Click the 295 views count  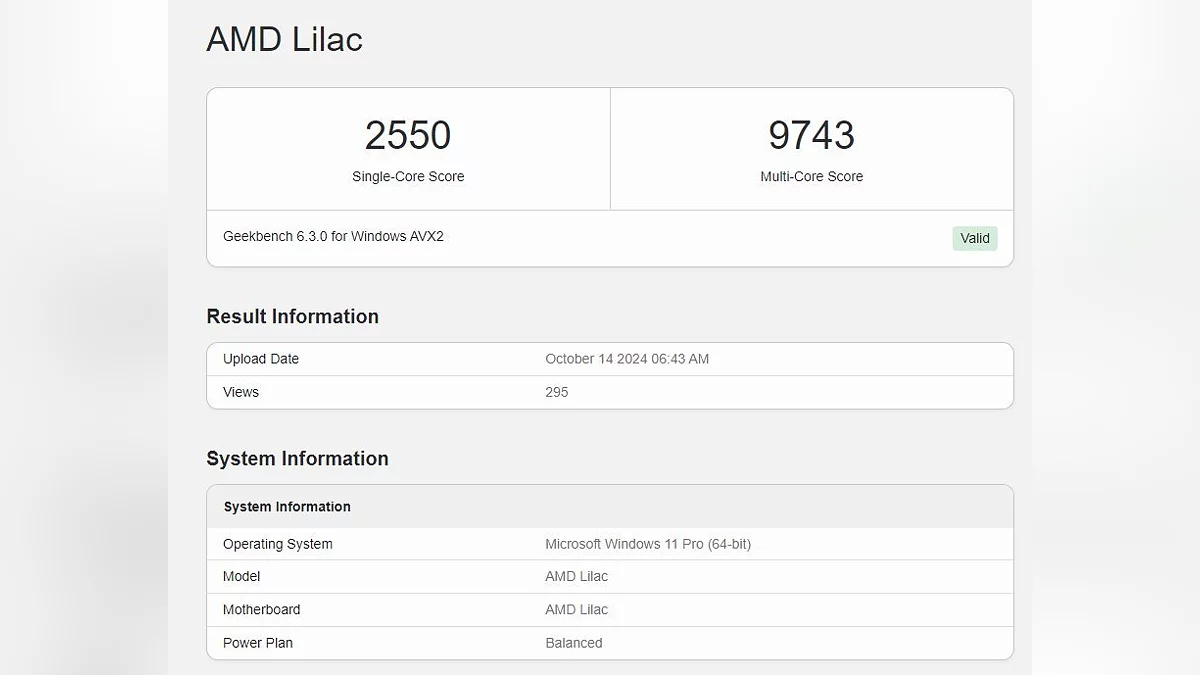pos(557,392)
